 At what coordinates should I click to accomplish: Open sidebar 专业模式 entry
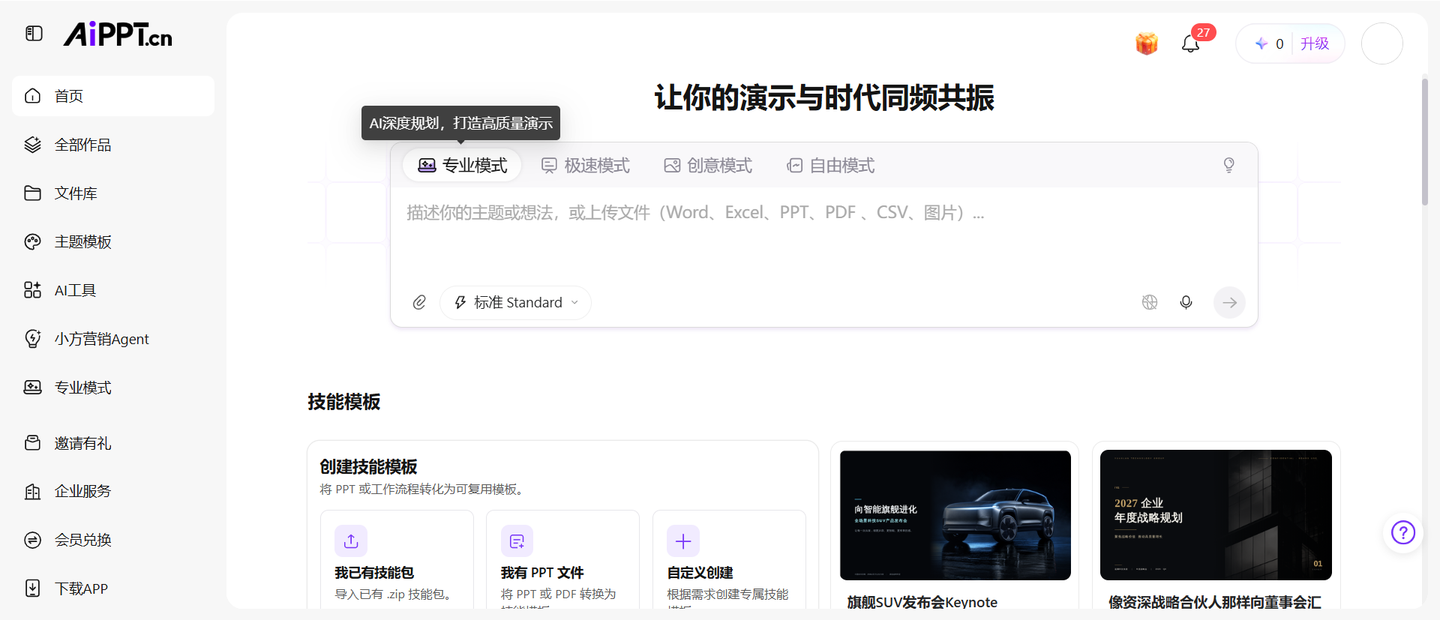pos(113,387)
